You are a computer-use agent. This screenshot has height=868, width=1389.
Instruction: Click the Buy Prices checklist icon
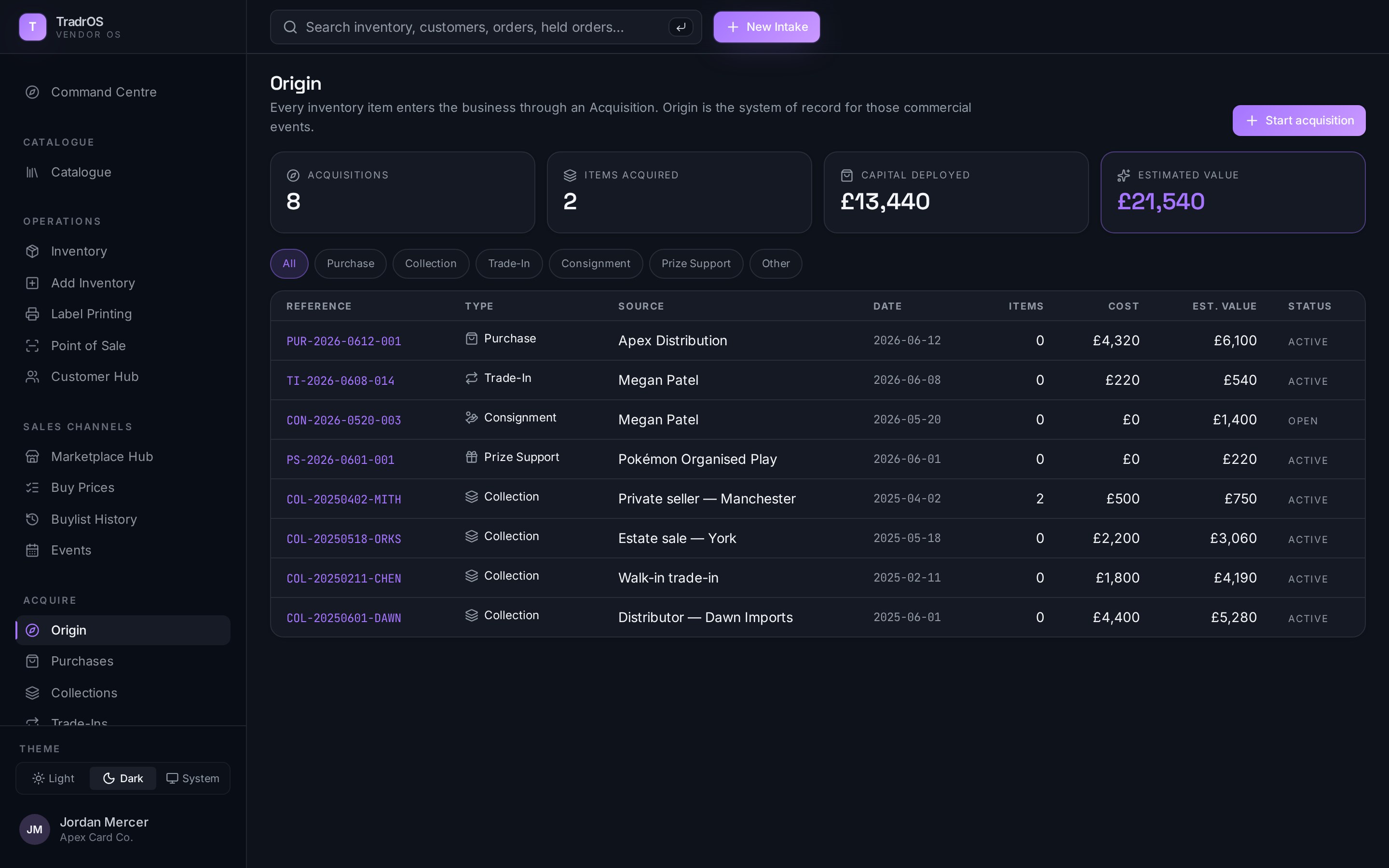coord(32,488)
